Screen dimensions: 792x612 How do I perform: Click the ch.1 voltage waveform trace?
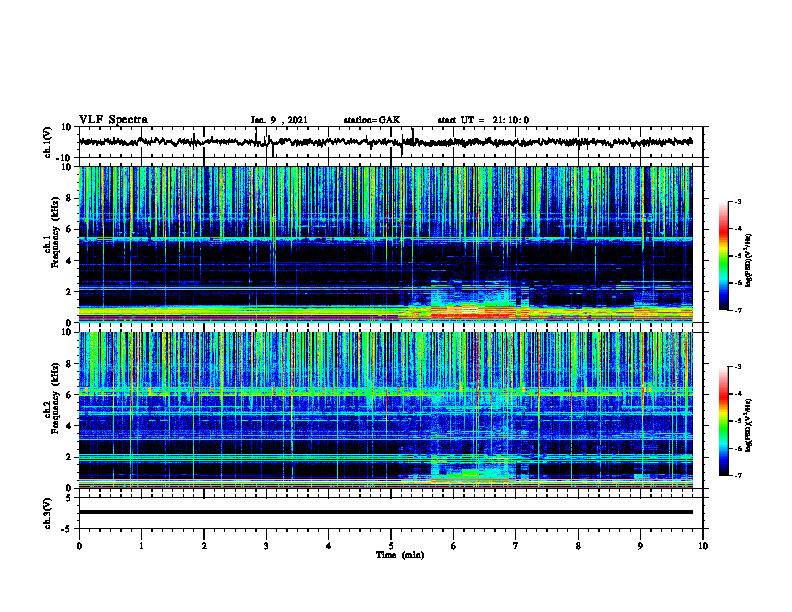tap(385, 142)
